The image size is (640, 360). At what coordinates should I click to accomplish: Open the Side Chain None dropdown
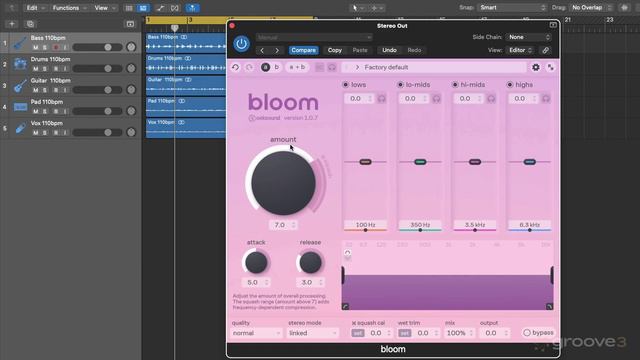[x=529, y=37]
